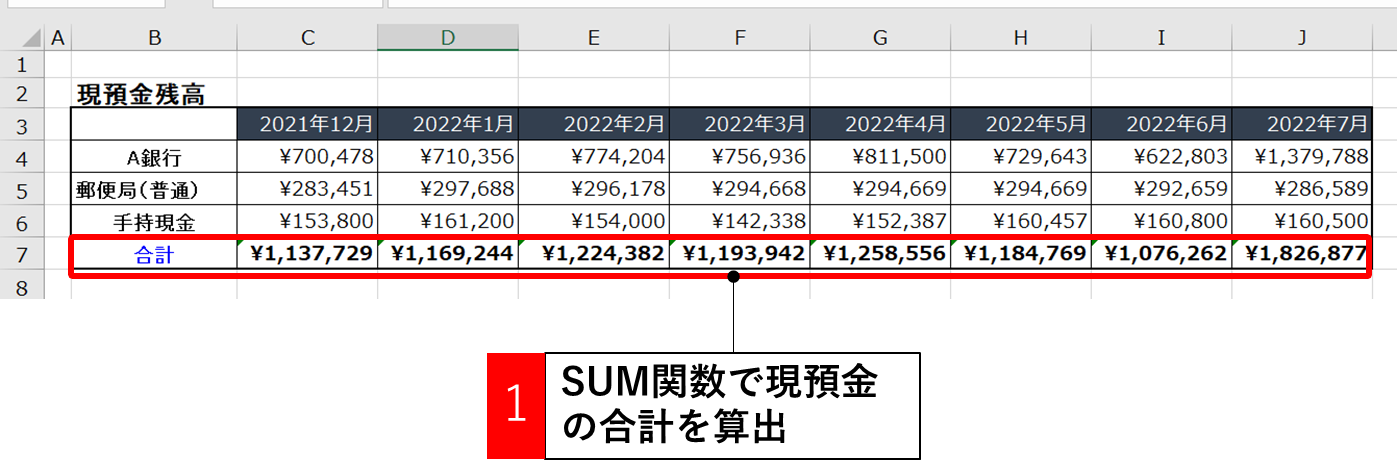Click total cell ¥1,076,262

(1161, 254)
